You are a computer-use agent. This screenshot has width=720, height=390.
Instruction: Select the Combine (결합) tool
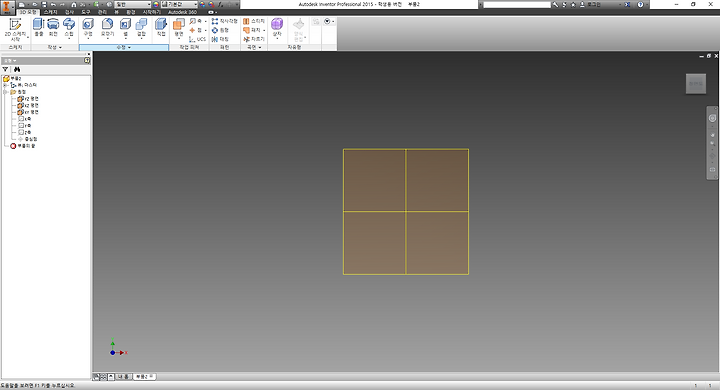pyautogui.click(x=141, y=28)
